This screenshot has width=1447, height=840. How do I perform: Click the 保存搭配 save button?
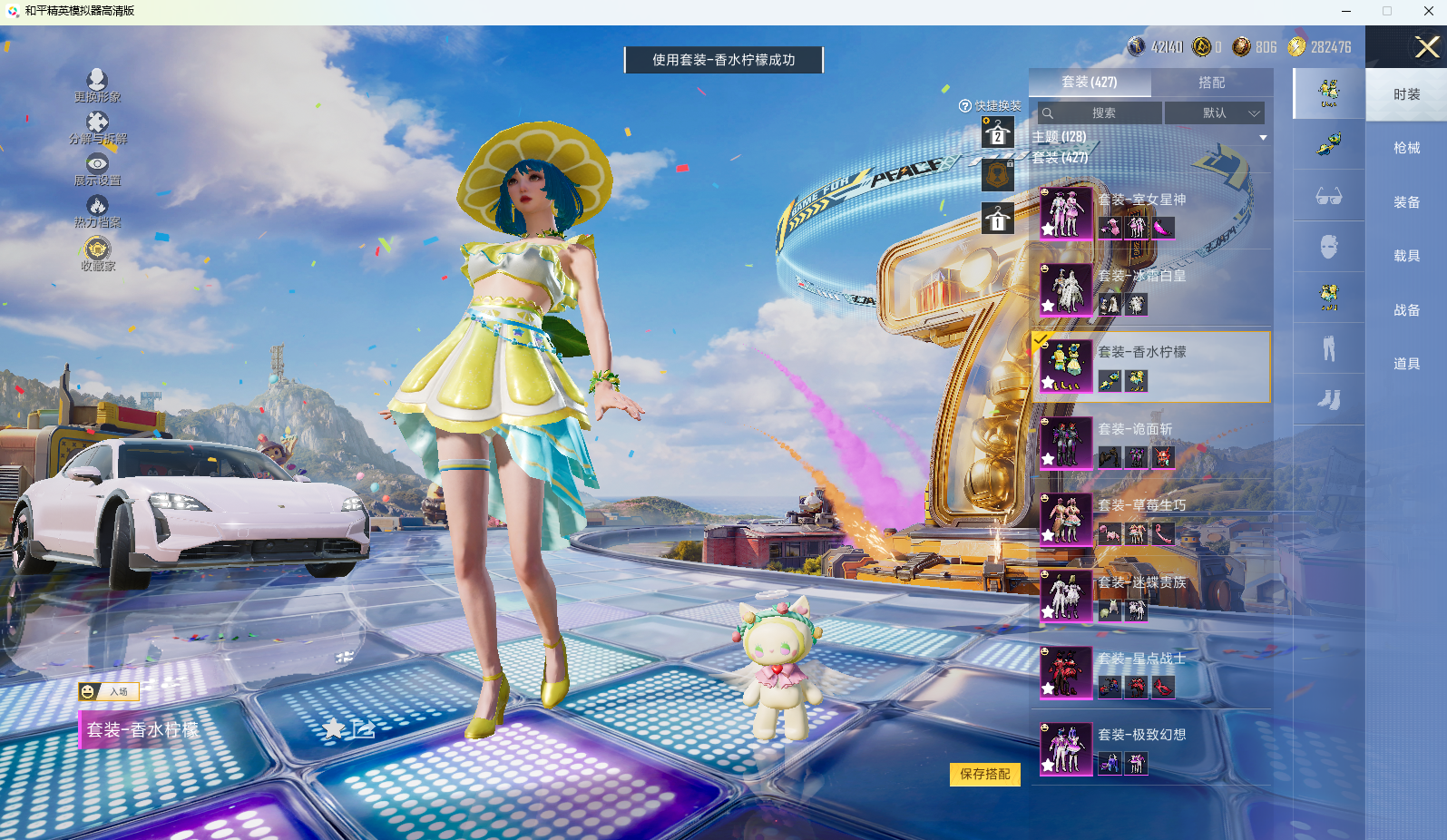pos(985,774)
